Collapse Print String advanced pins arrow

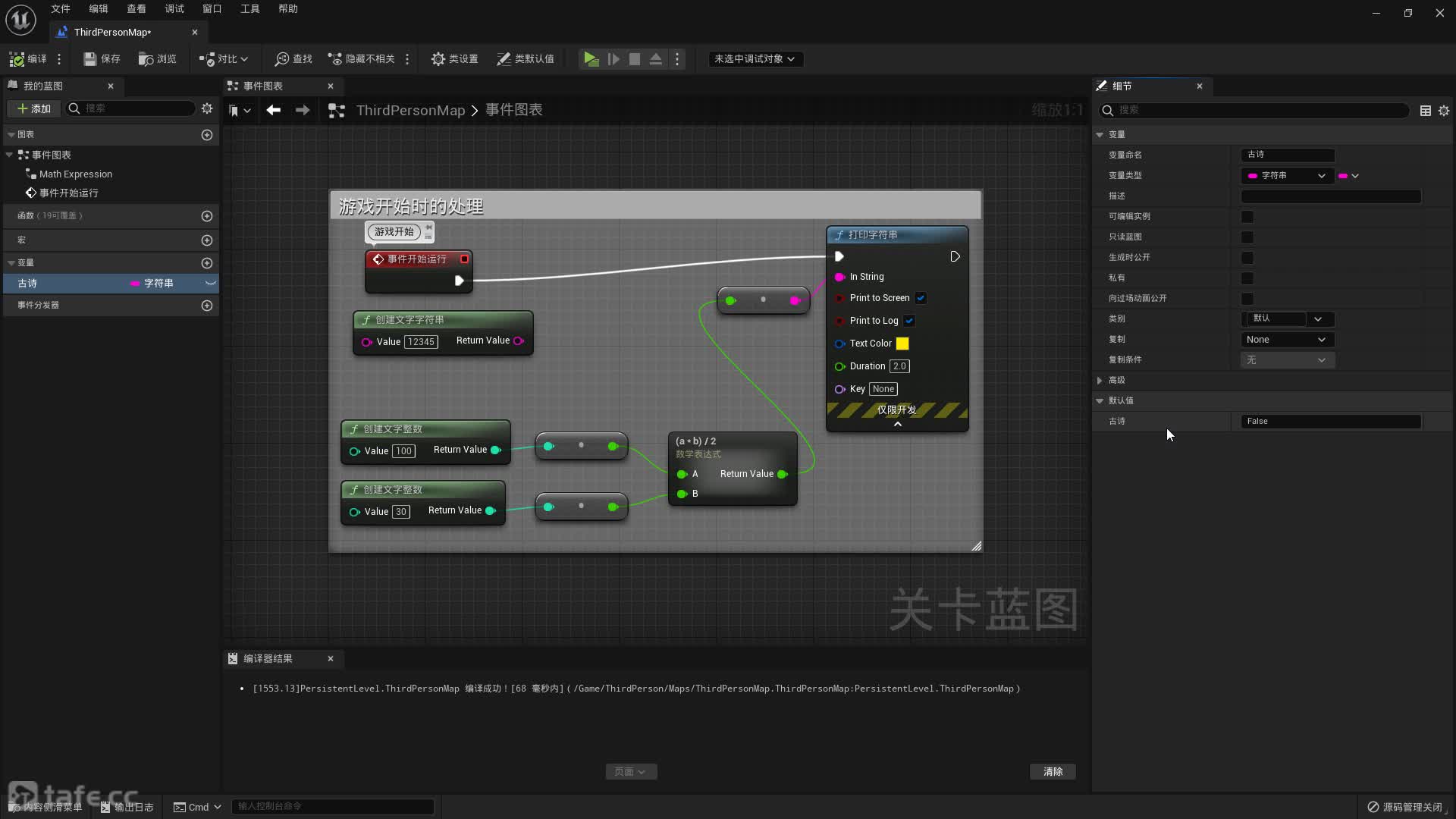(897, 425)
